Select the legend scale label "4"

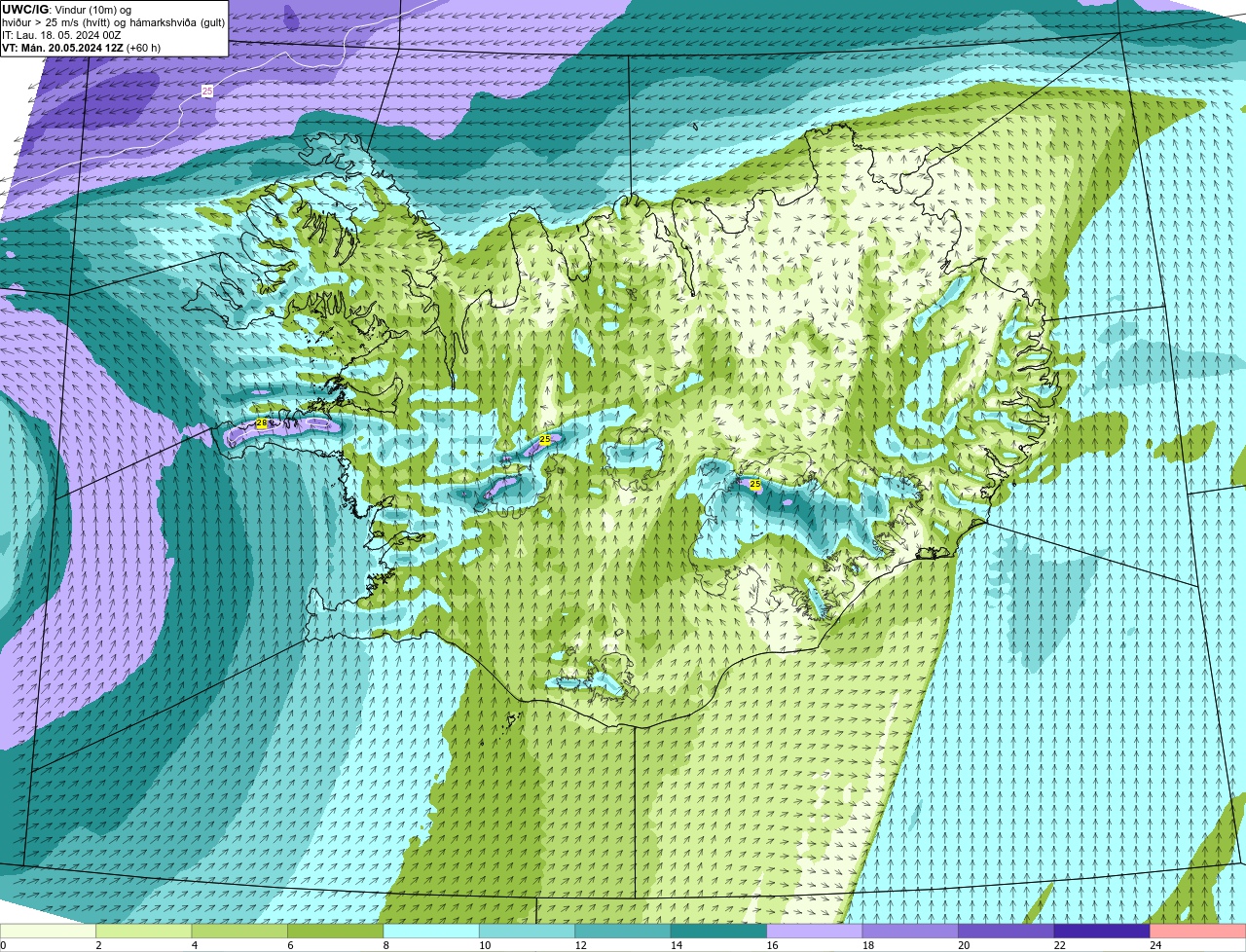[194, 945]
